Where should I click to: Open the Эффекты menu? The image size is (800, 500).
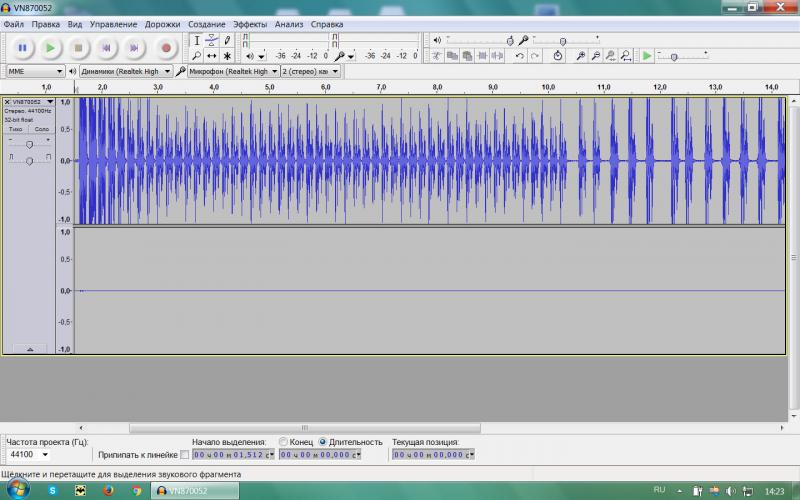(x=250, y=24)
